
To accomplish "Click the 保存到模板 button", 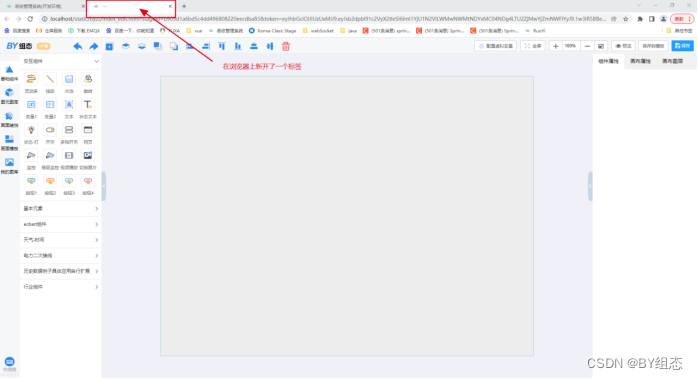I will (653, 46).
